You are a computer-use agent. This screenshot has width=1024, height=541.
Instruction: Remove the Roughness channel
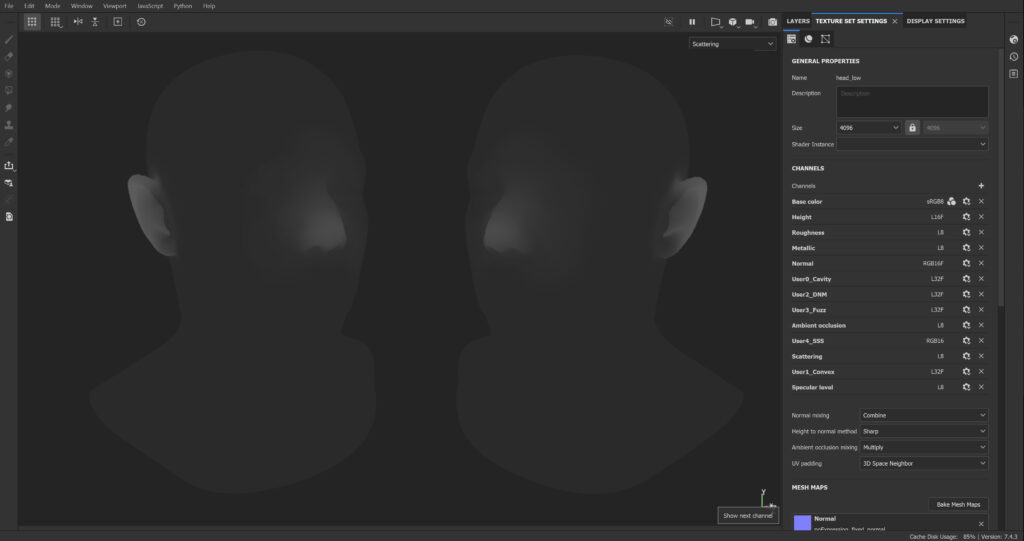click(x=981, y=232)
